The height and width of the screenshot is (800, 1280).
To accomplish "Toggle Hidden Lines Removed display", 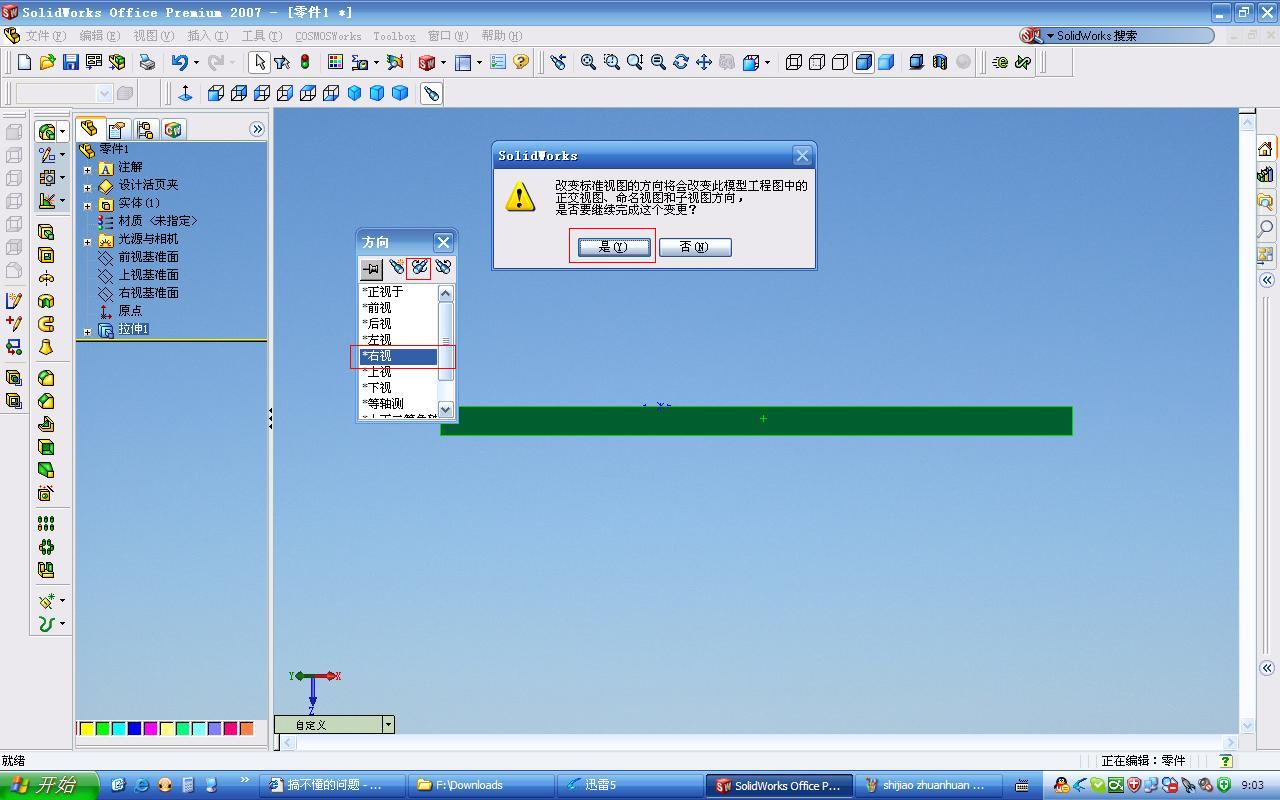I will click(840, 62).
